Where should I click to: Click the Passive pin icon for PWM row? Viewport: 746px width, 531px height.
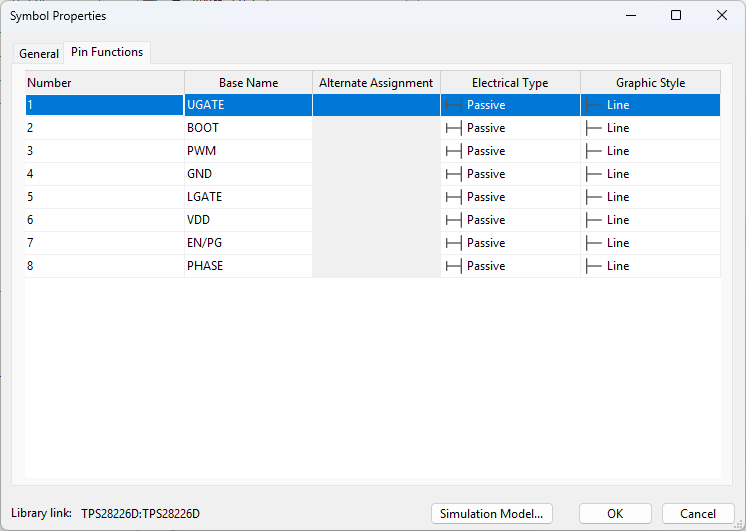(x=453, y=151)
